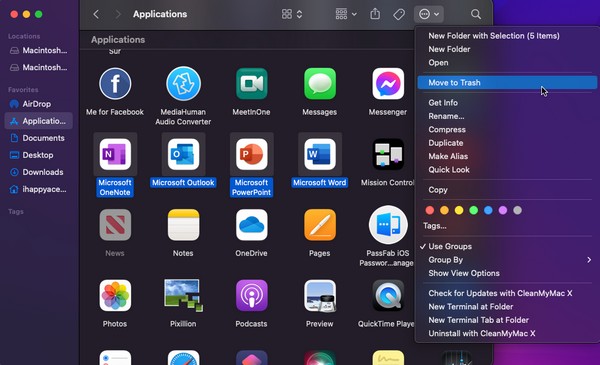Apply the red tag color
This screenshot has height=365, width=600.
pyautogui.click(x=430, y=210)
